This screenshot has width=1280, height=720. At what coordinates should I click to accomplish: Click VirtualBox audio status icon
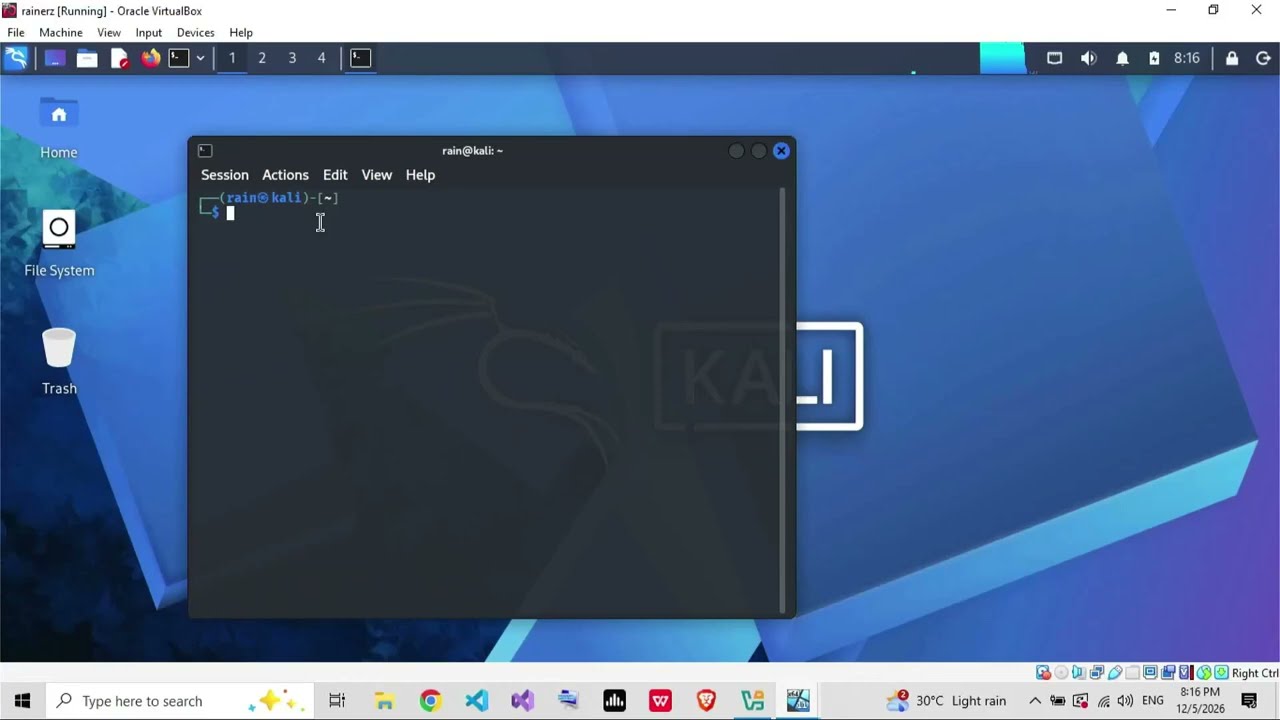click(x=1078, y=673)
